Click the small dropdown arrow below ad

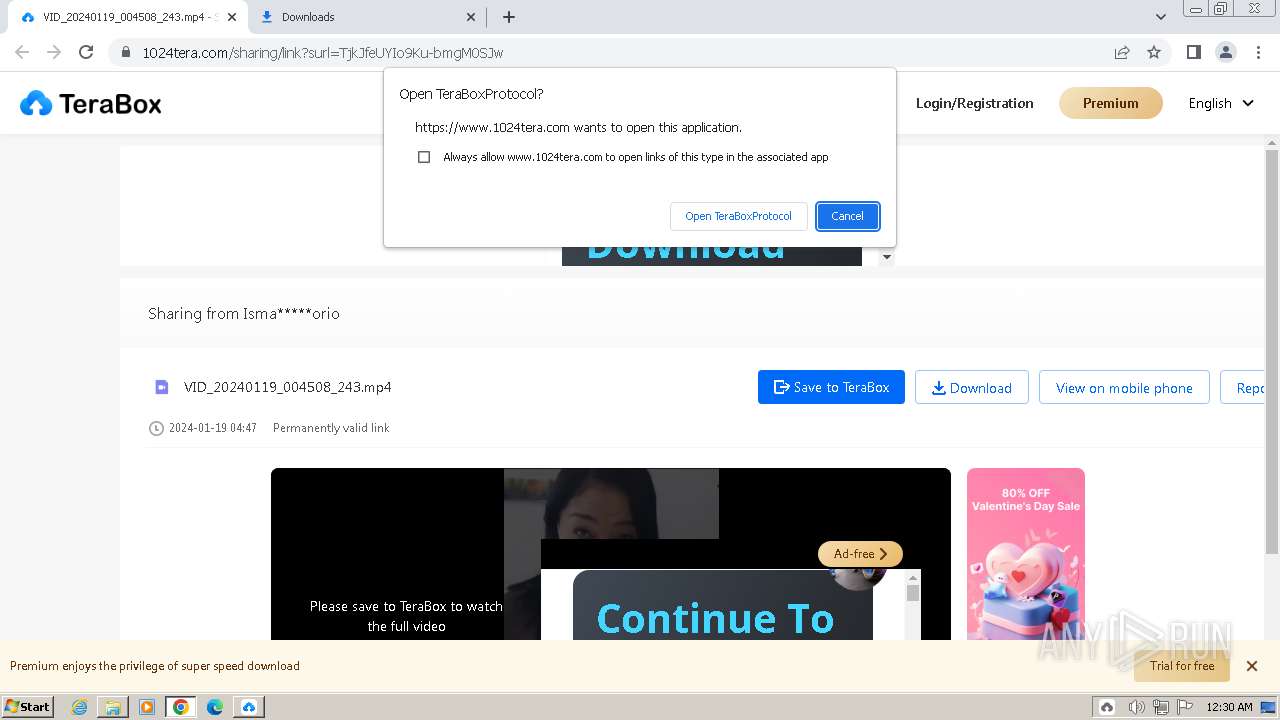point(886,258)
